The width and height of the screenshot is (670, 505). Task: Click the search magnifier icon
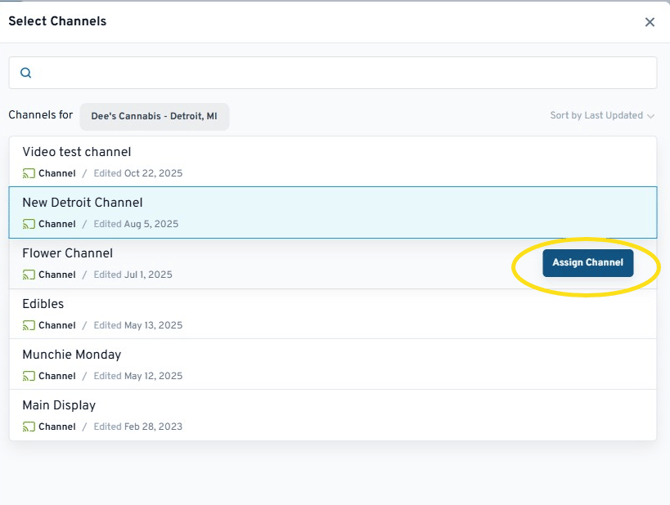click(x=26, y=73)
